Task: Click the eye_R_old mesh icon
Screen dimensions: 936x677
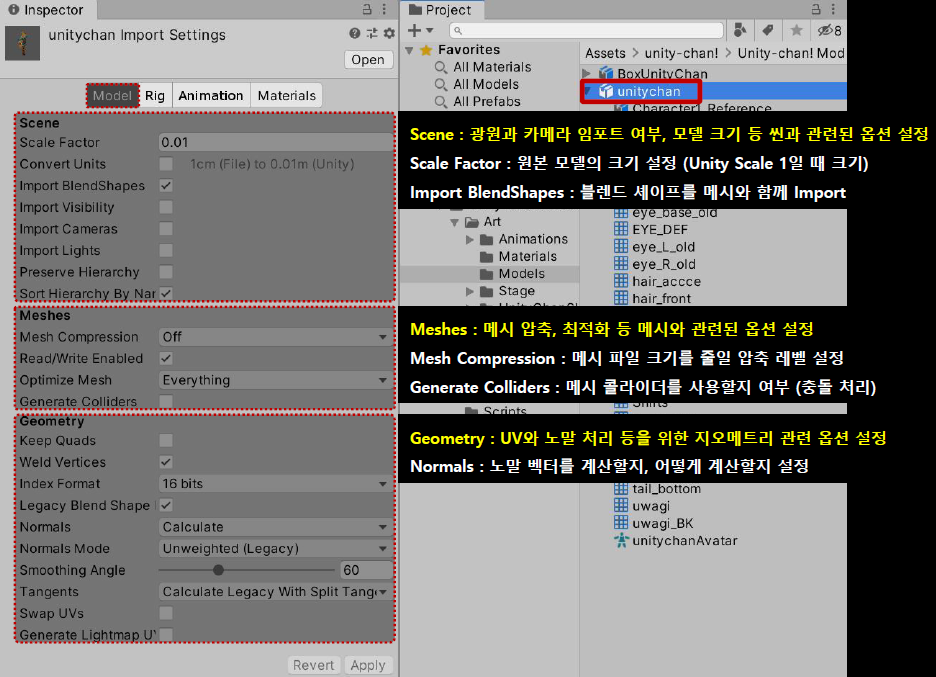Action: click(x=621, y=264)
